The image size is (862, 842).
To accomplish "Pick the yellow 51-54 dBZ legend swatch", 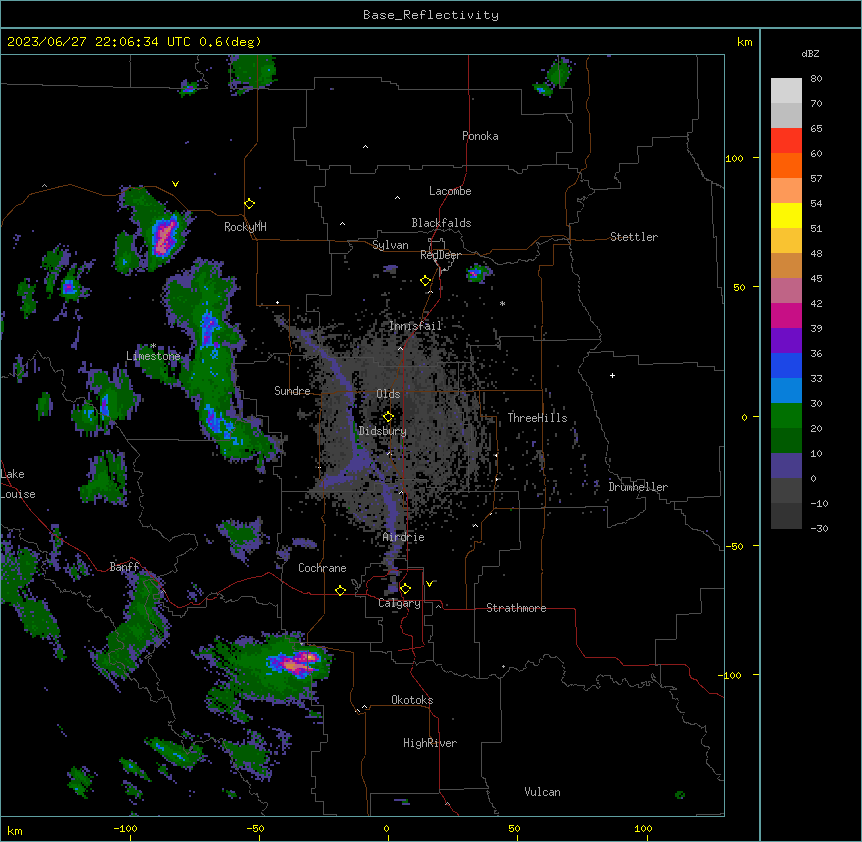I will tap(786, 215).
